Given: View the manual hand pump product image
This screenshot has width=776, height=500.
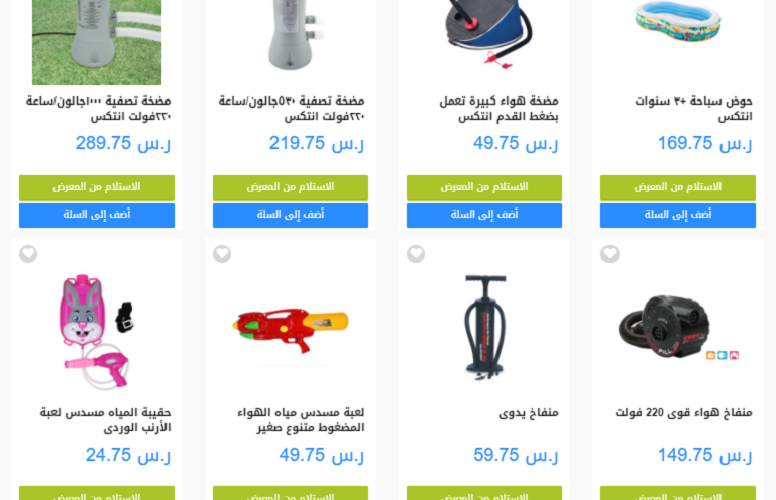Looking at the screenshot, I should tap(485, 327).
